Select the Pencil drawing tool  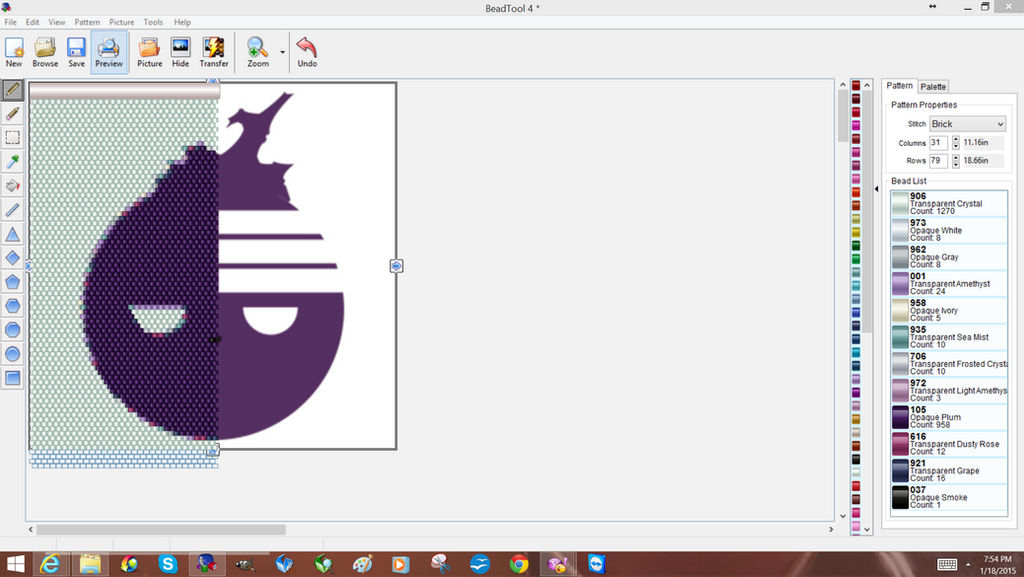coord(12,89)
